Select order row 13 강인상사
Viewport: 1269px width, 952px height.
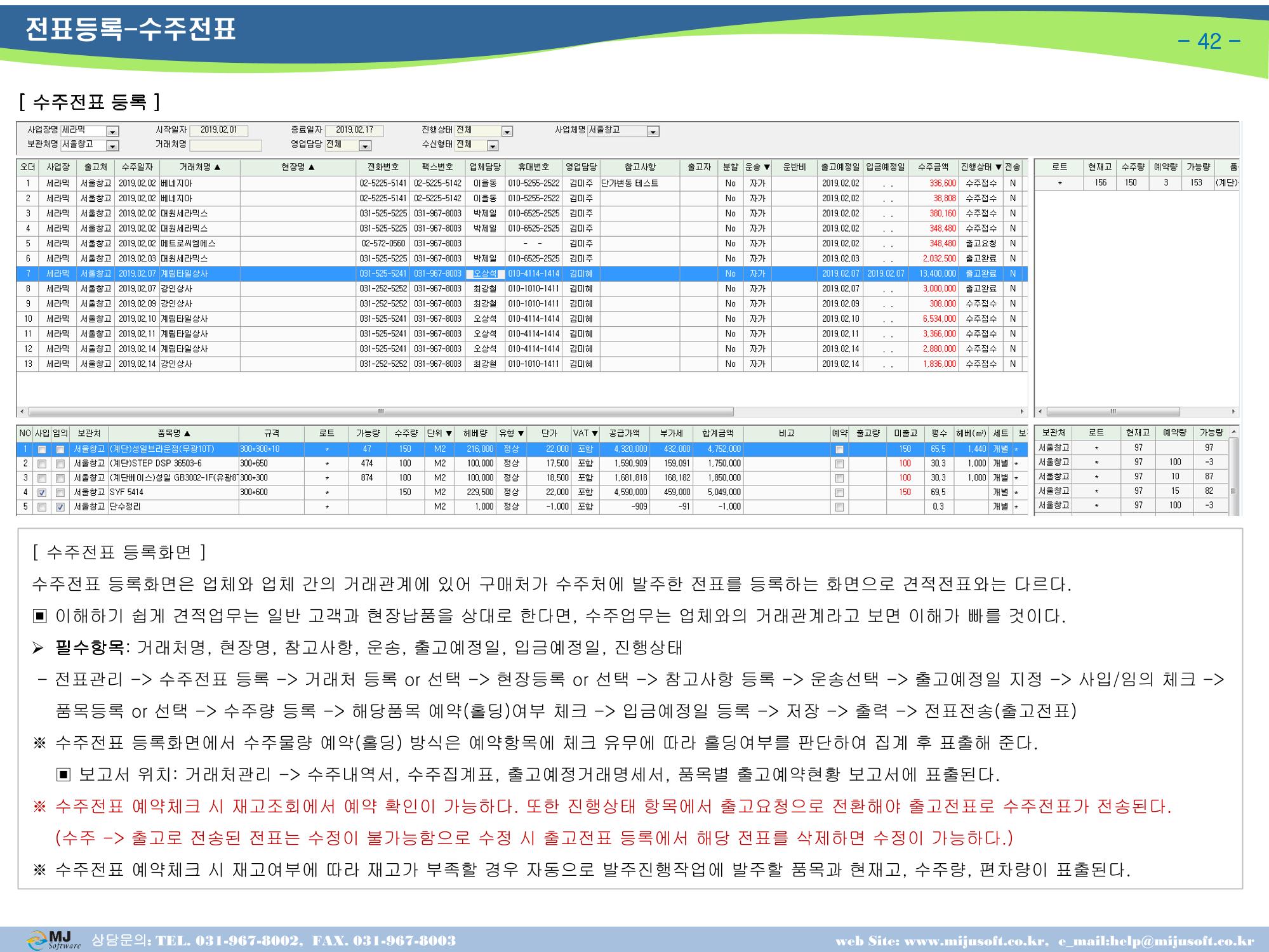click(522, 364)
